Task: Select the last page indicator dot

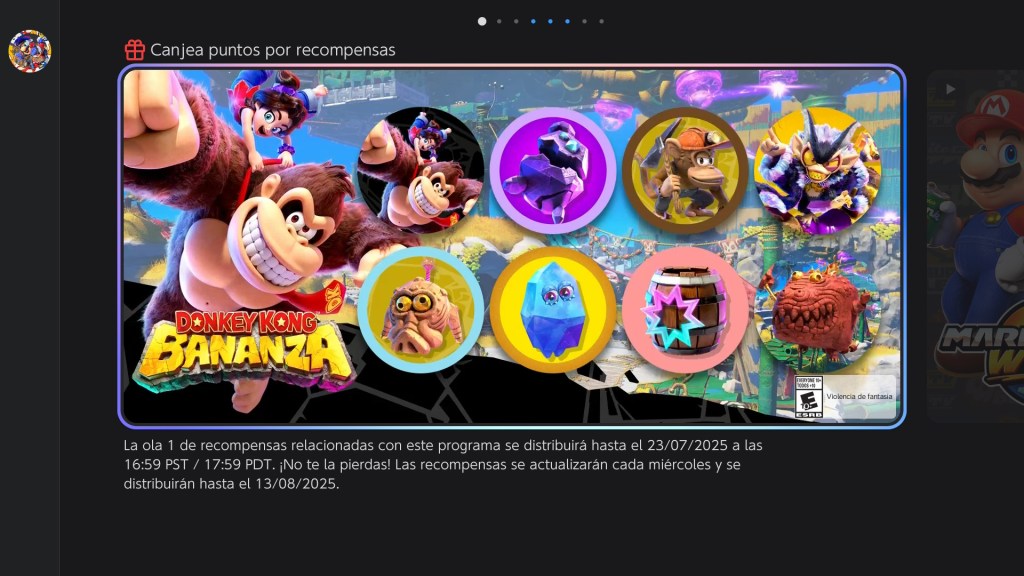Action: point(601,21)
